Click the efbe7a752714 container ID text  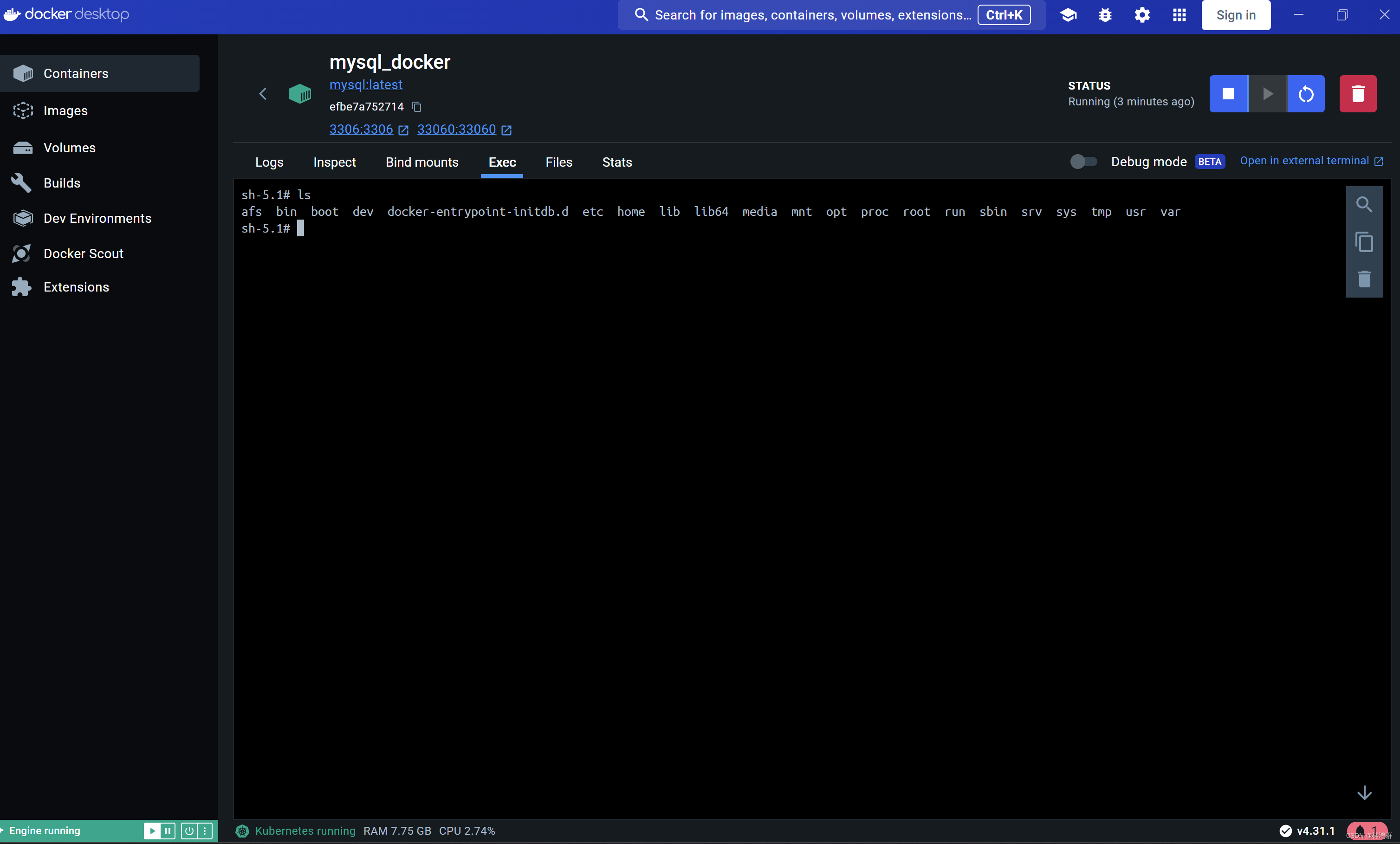[x=366, y=107]
